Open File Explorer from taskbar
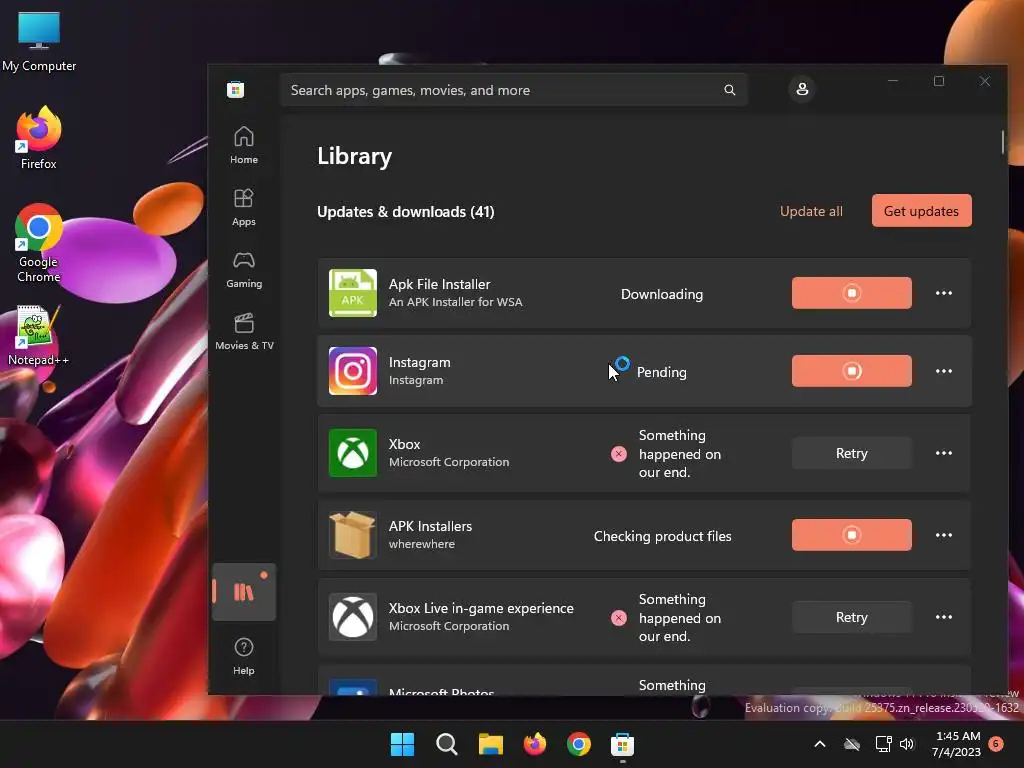1024x768 pixels. pos(490,744)
